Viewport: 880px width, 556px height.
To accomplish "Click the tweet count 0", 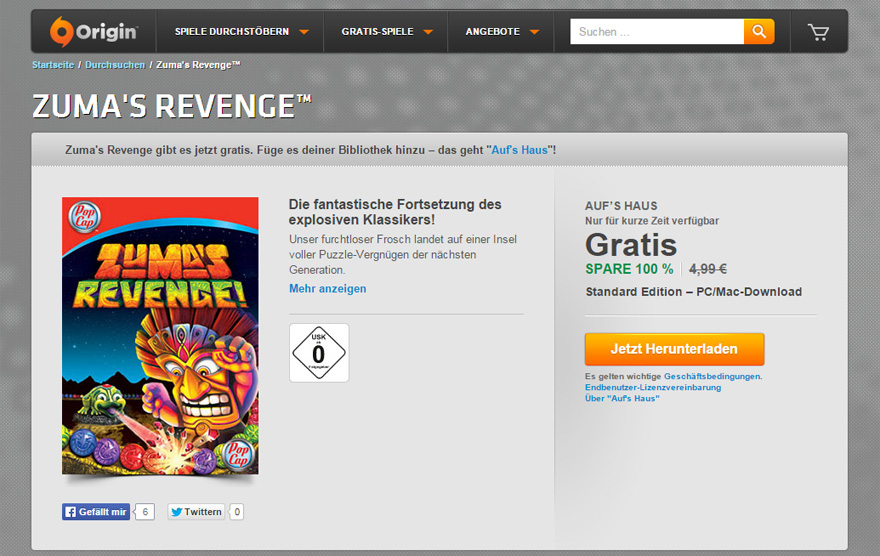I will coord(237,512).
